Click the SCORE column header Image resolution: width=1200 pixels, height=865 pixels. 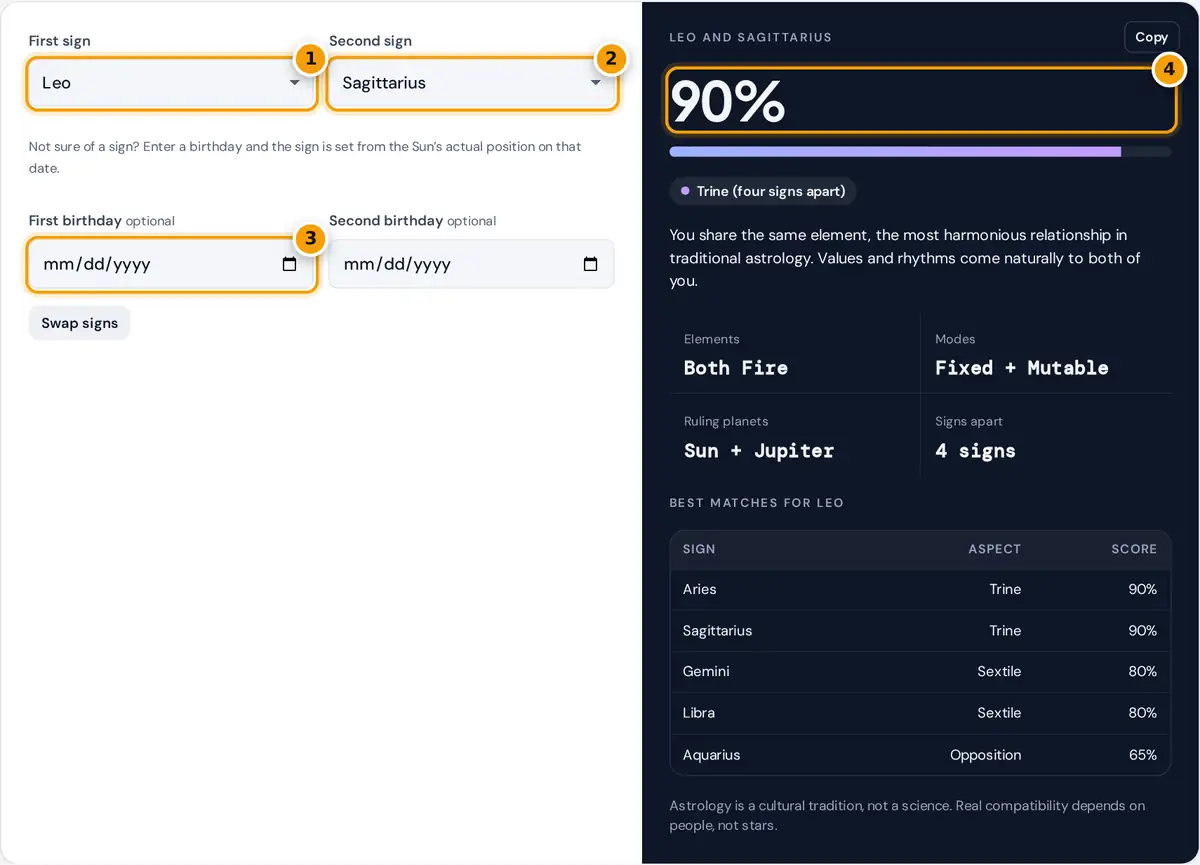1134,549
